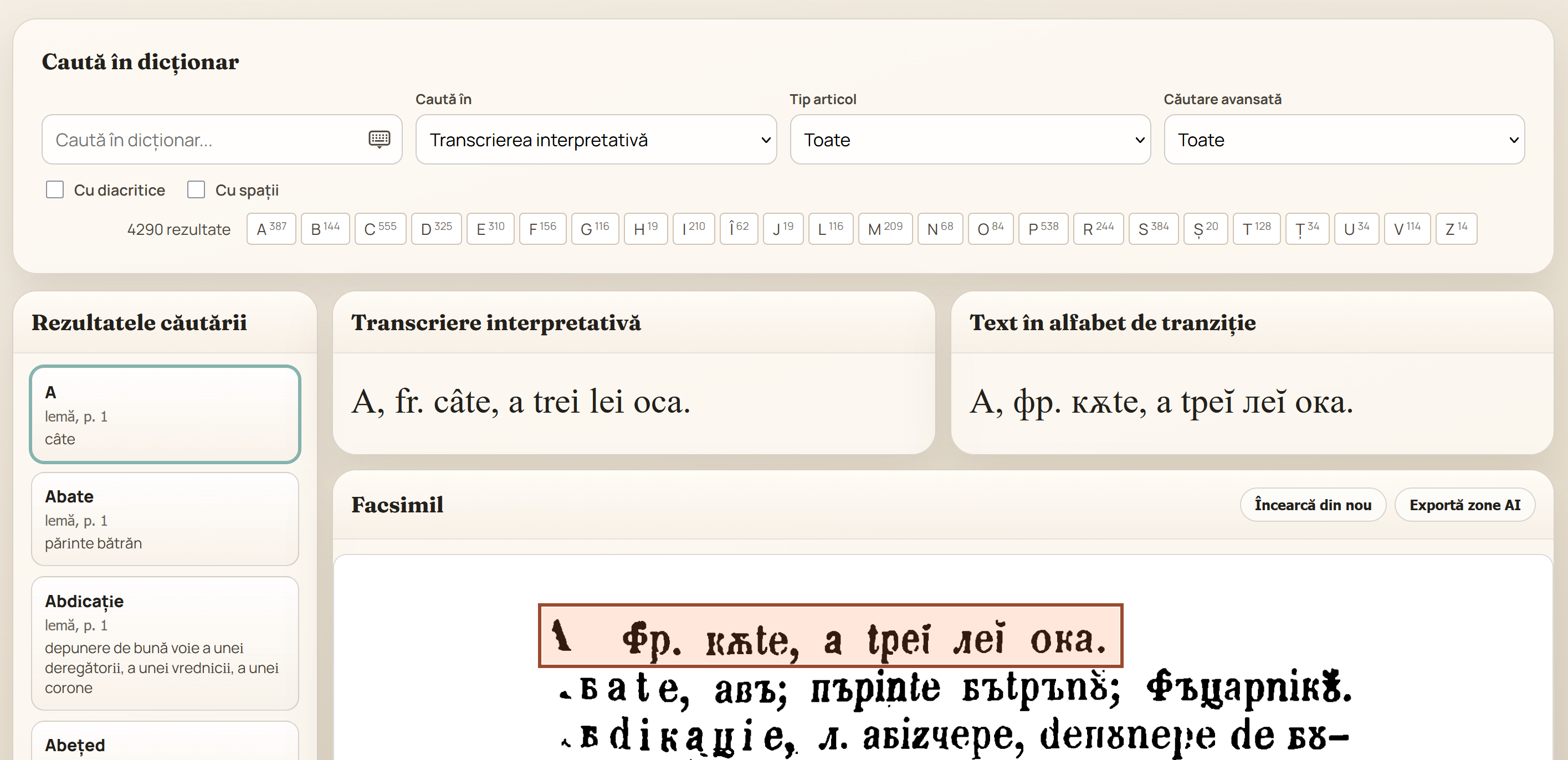This screenshot has height=760, width=1568.
Task: Open the Abdicație result entry
Action: coord(165,643)
